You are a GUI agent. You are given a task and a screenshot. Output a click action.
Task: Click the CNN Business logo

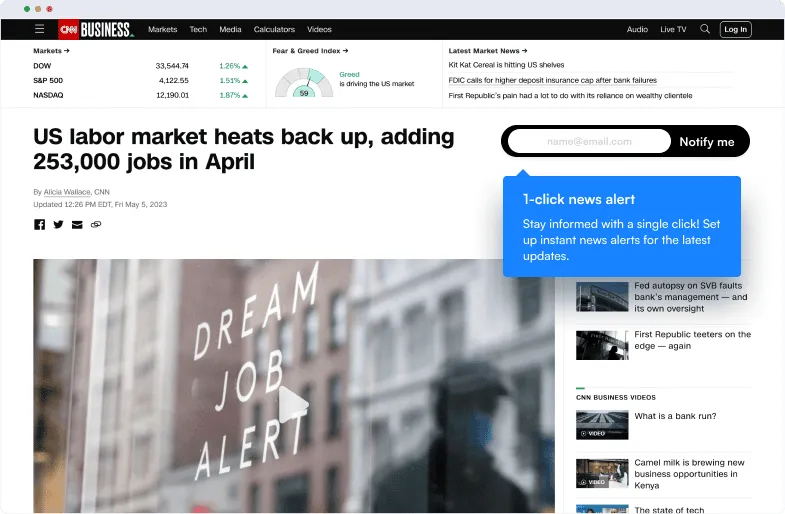pos(96,30)
